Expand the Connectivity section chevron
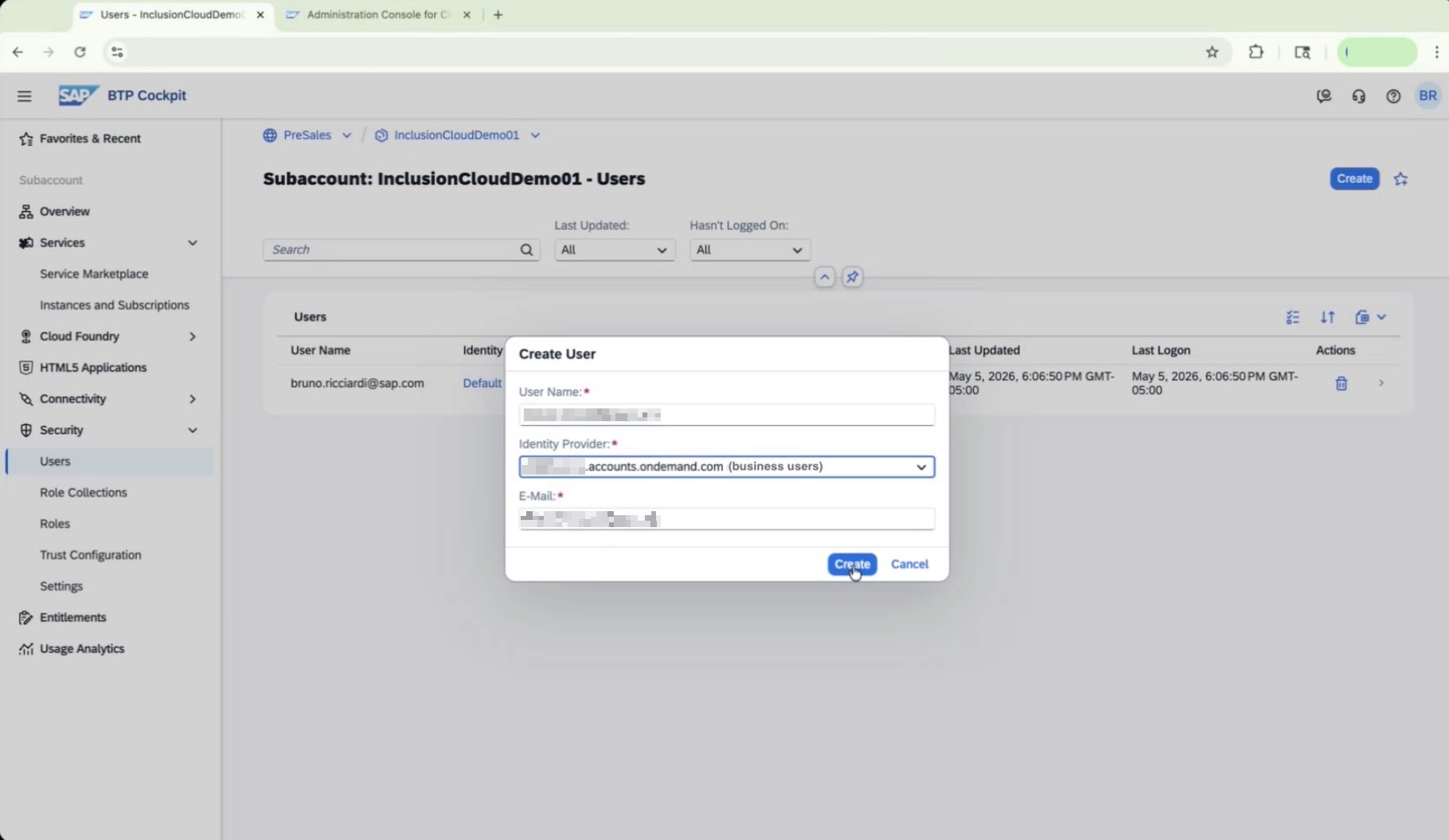 point(193,400)
